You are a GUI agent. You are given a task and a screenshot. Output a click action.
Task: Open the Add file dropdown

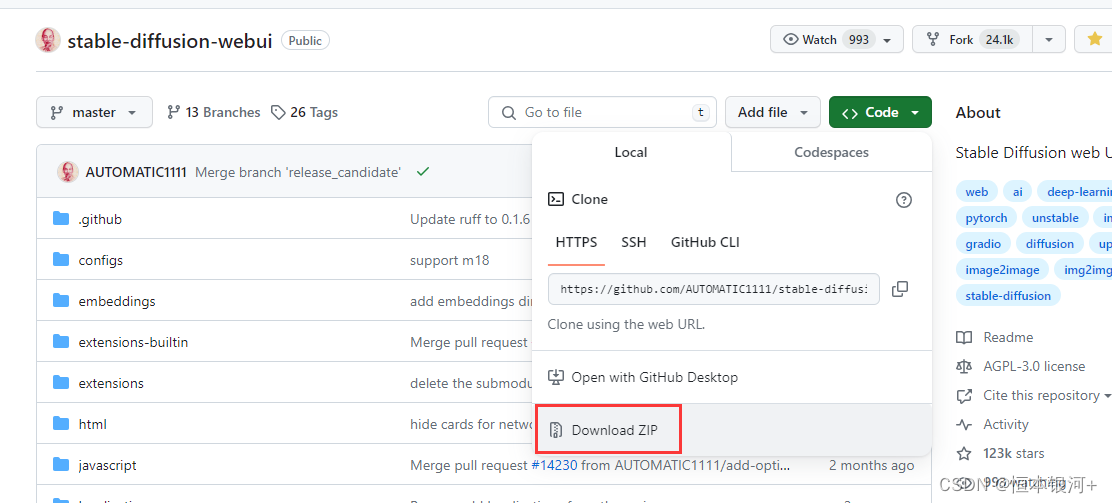click(772, 112)
